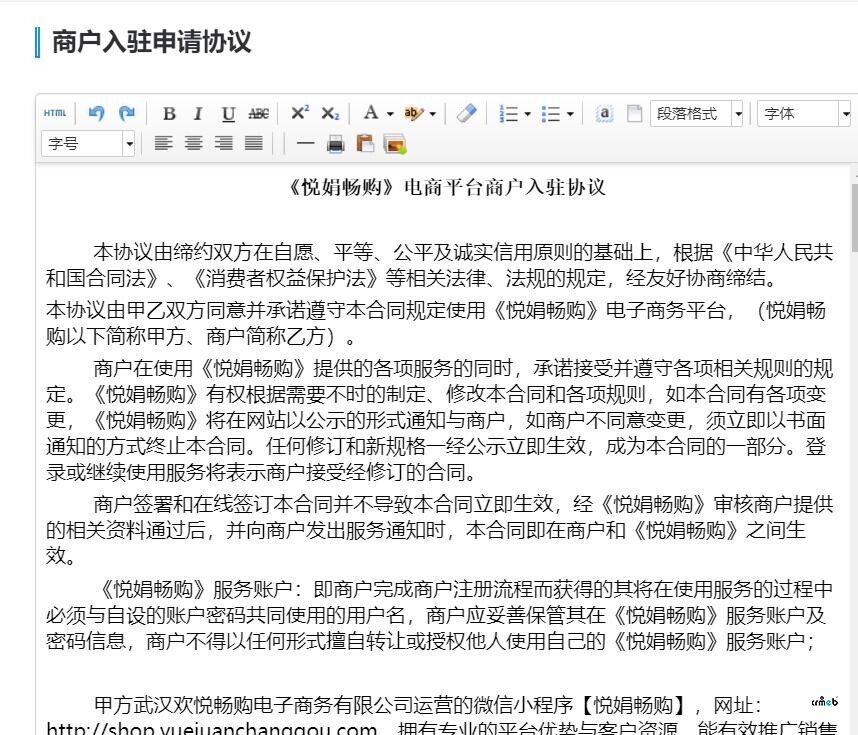Click in paragraph starting 商户签署和在线签订

click(x=439, y=530)
